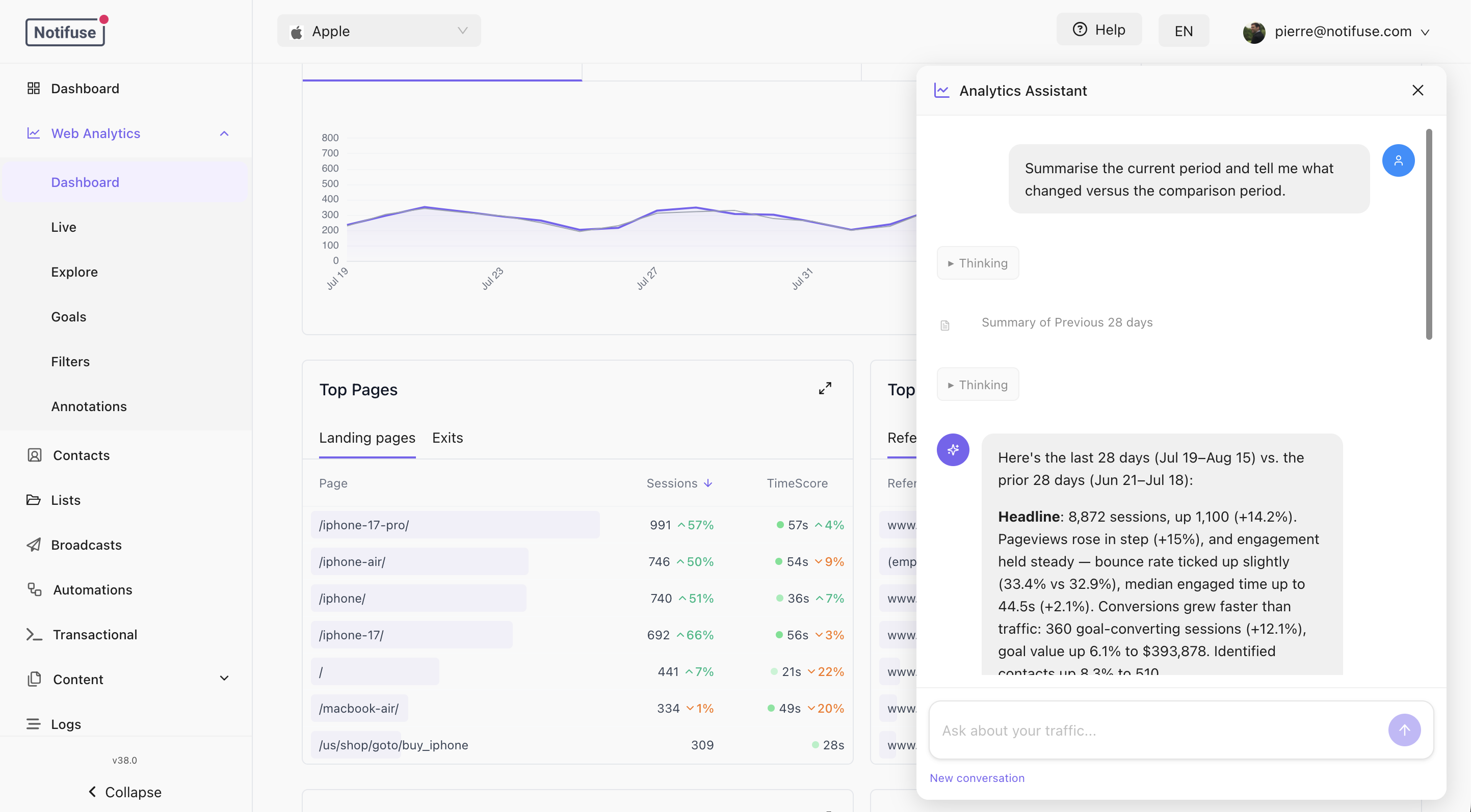Click the user avatar photo
This screenshot has height=812, width=1471.
pos(1254,32)
